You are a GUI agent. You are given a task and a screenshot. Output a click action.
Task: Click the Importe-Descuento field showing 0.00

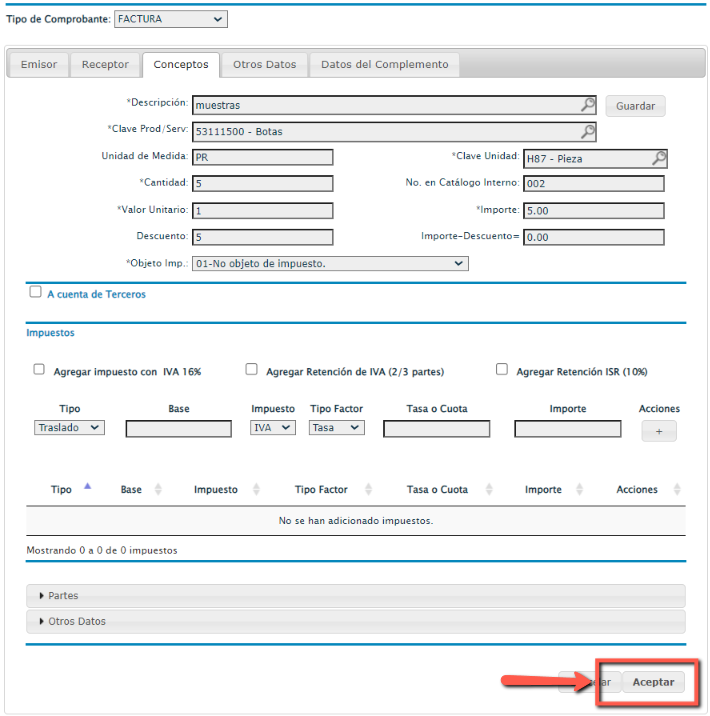(594, 237)
